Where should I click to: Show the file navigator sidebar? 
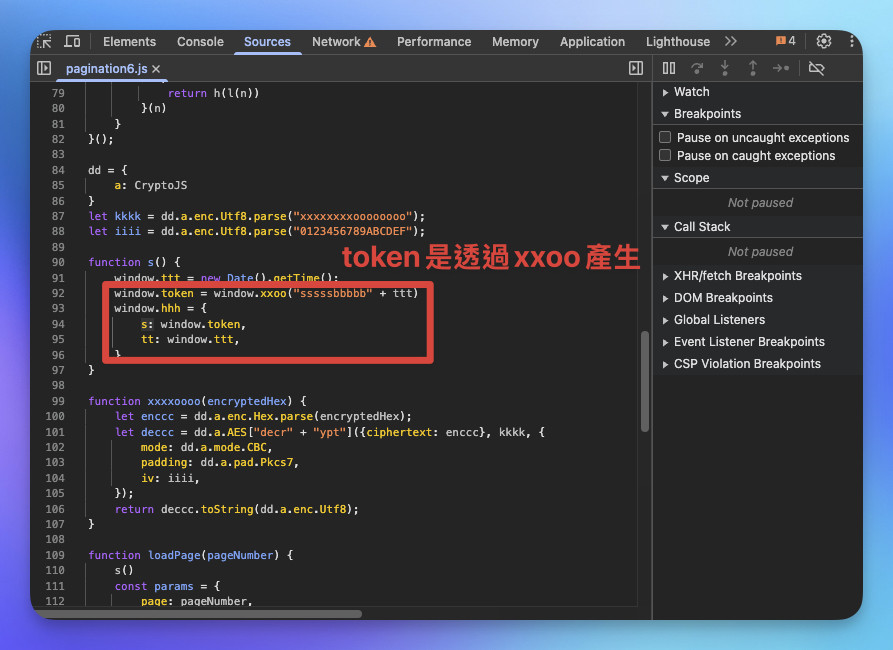click(x=44, y=68)
